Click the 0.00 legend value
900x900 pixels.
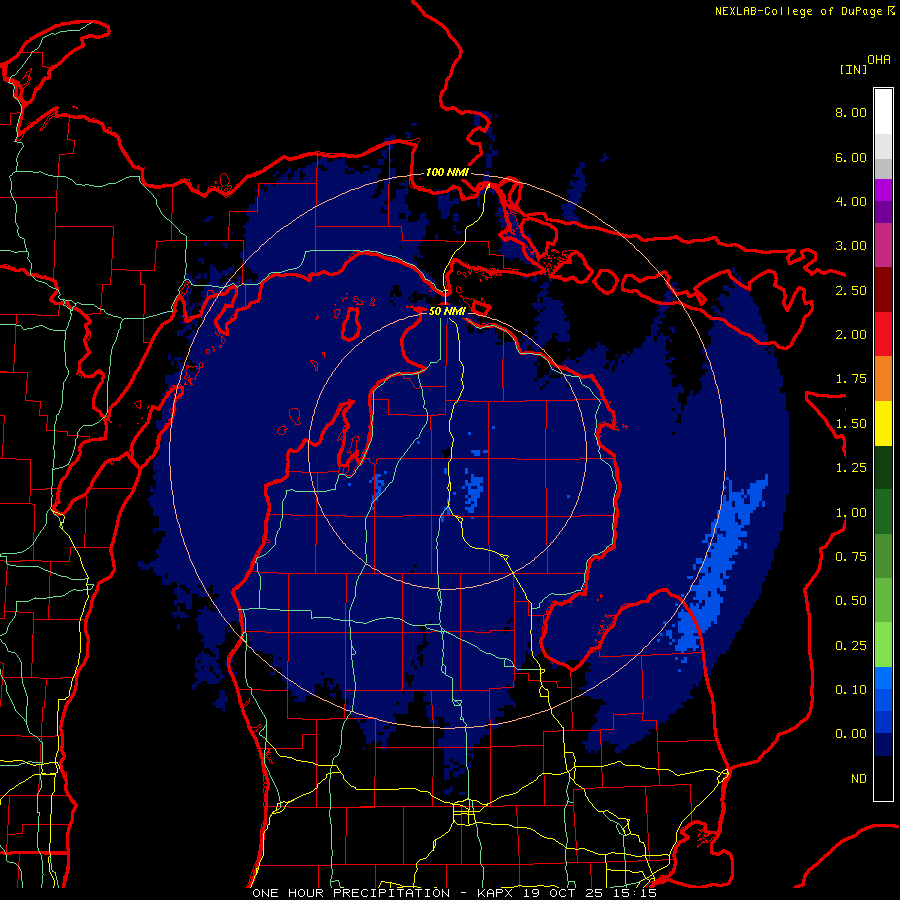(851, 734)
